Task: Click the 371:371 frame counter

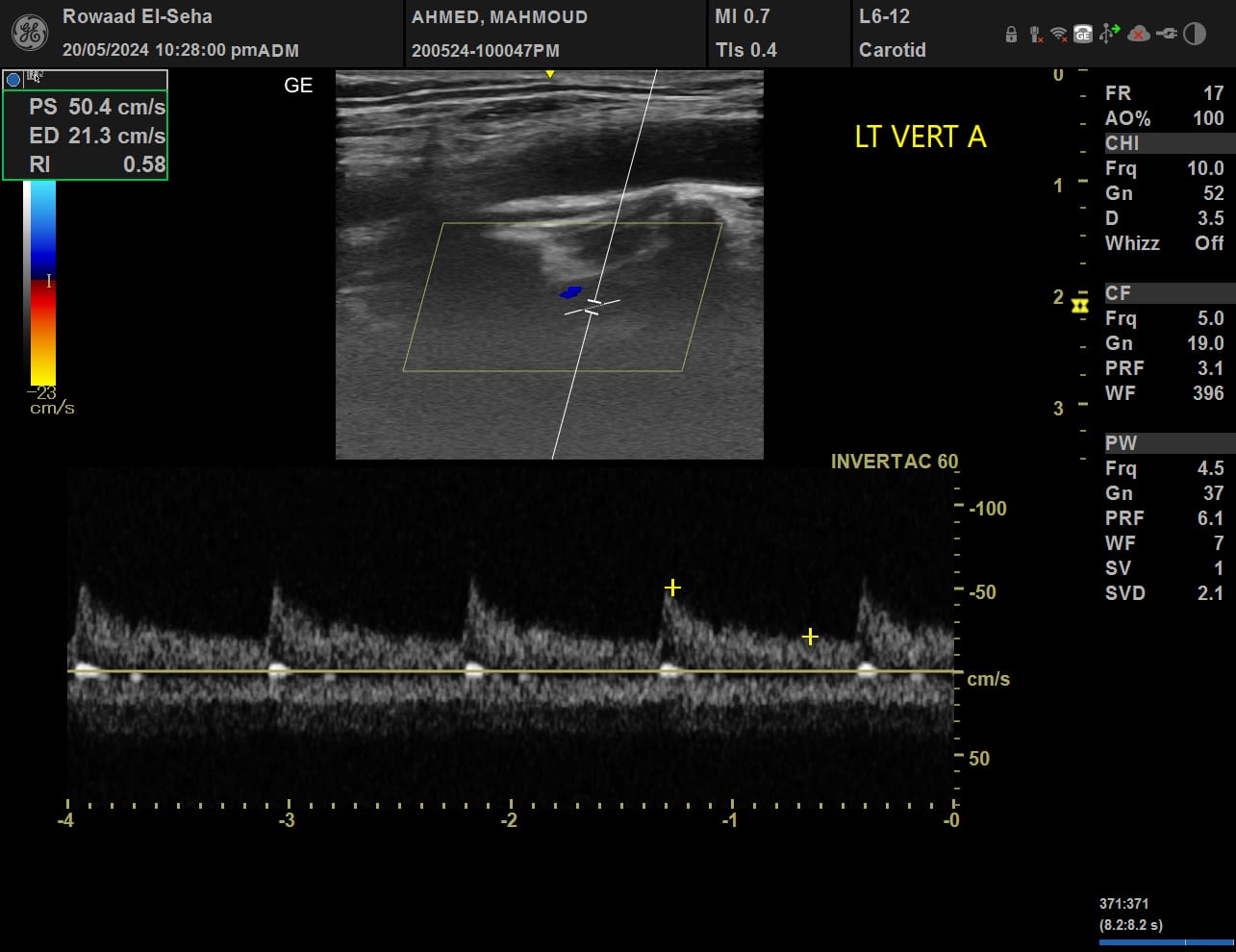Action: tap(1123, 904)
